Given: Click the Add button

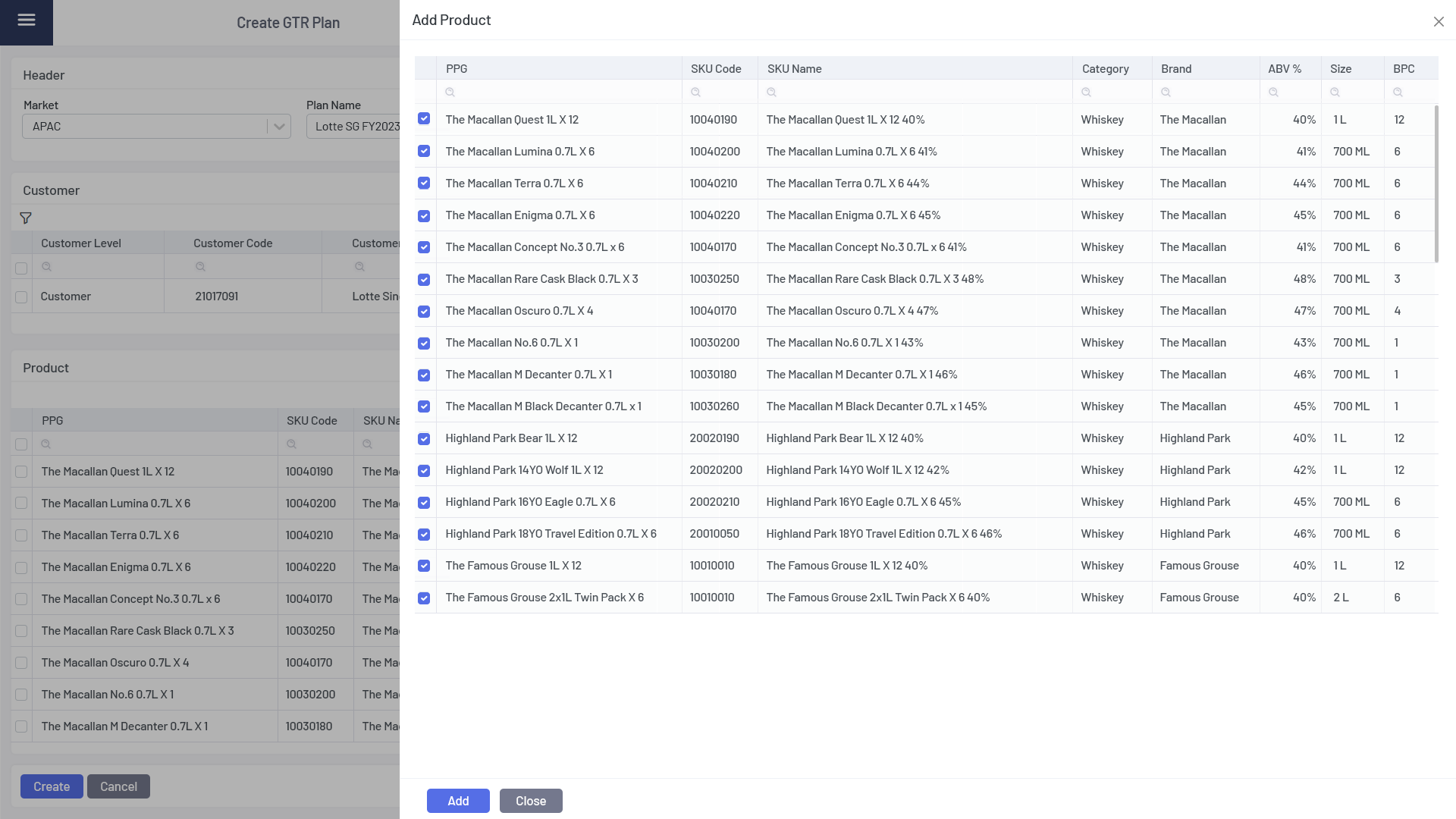Looking at the screenshot, I should click(x=458, y=801).
